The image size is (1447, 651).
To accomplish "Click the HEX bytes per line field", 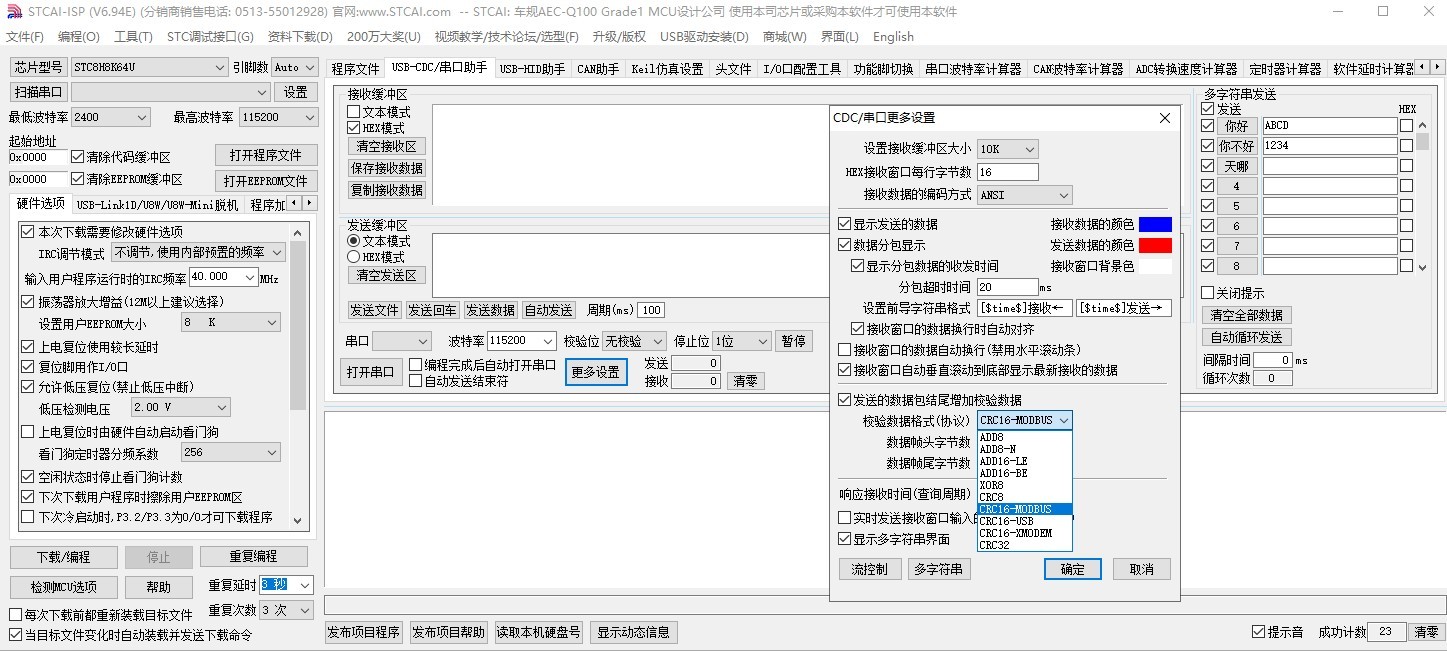I will point(1007,172).
